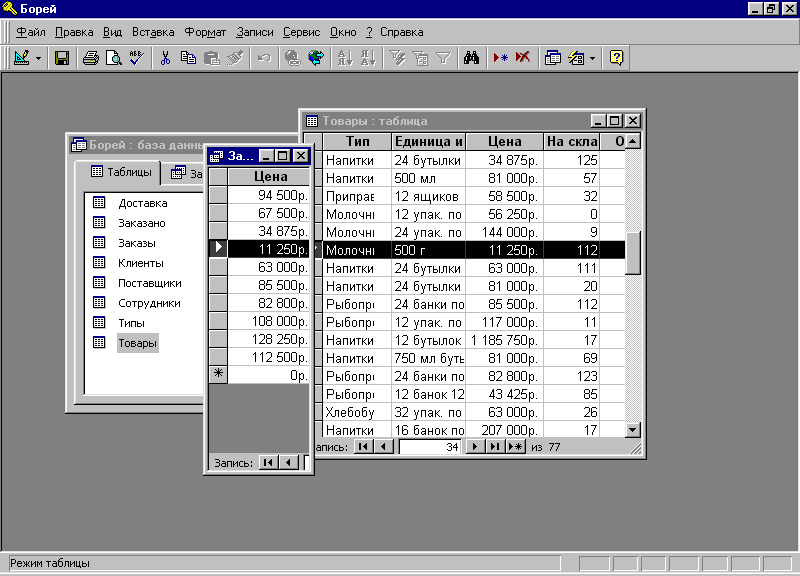This screenshot has height=576, width=800.
Task: Click the record number field showing 34
Action: point(429,446)
